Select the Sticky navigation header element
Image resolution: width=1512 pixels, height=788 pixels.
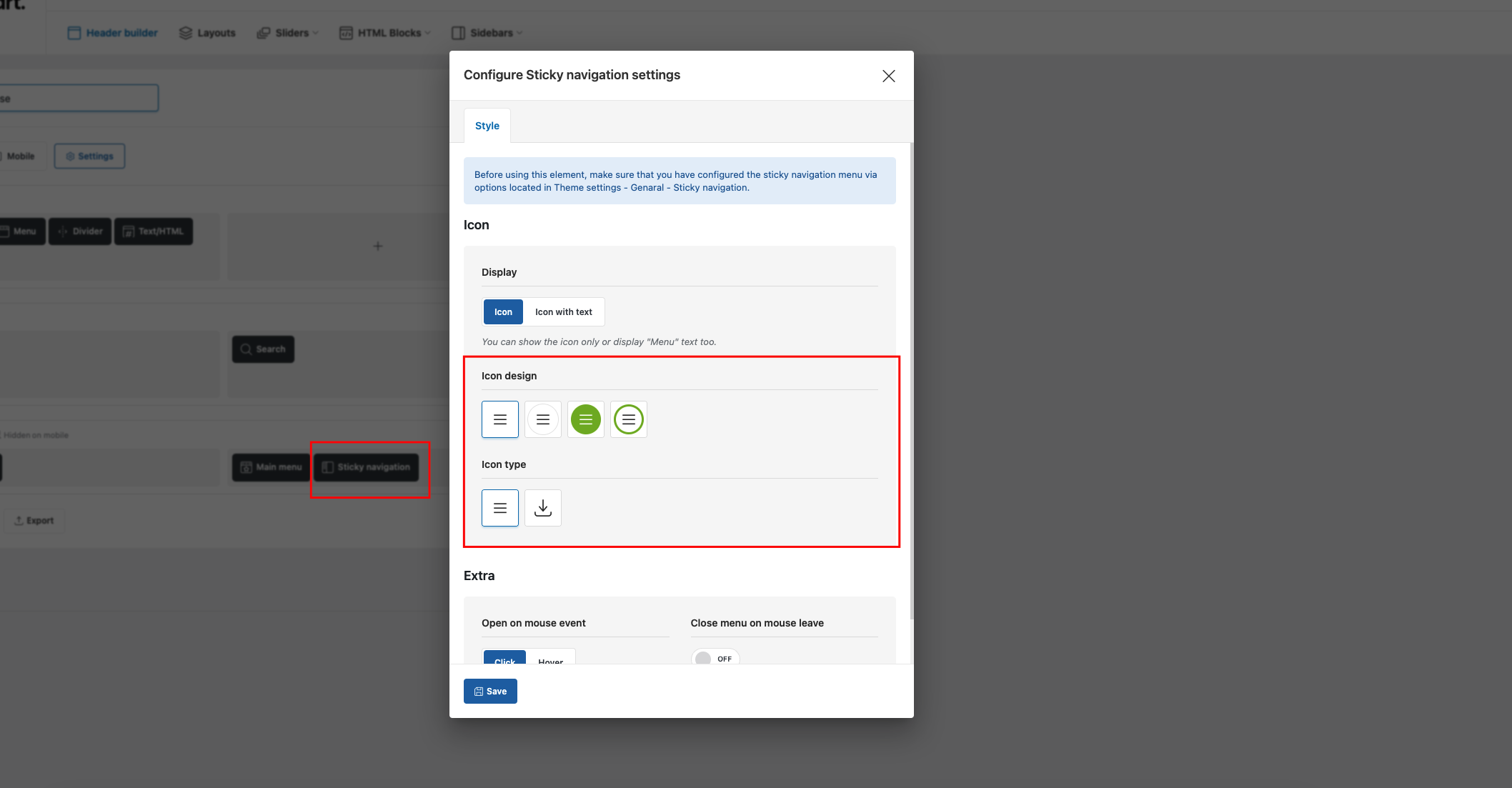pos(366,467)
